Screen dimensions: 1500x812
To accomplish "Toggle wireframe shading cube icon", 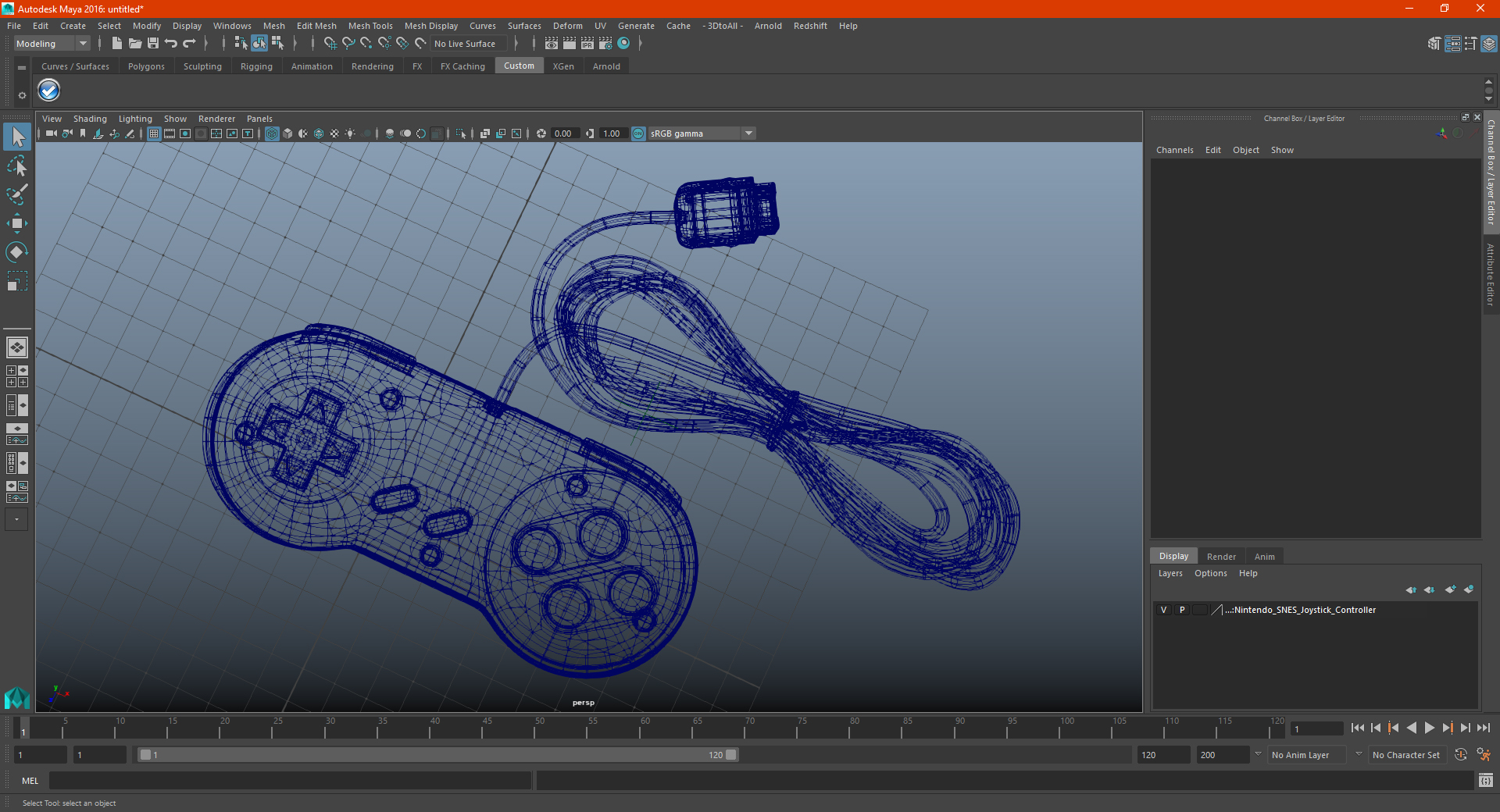I will click(272, 134).
